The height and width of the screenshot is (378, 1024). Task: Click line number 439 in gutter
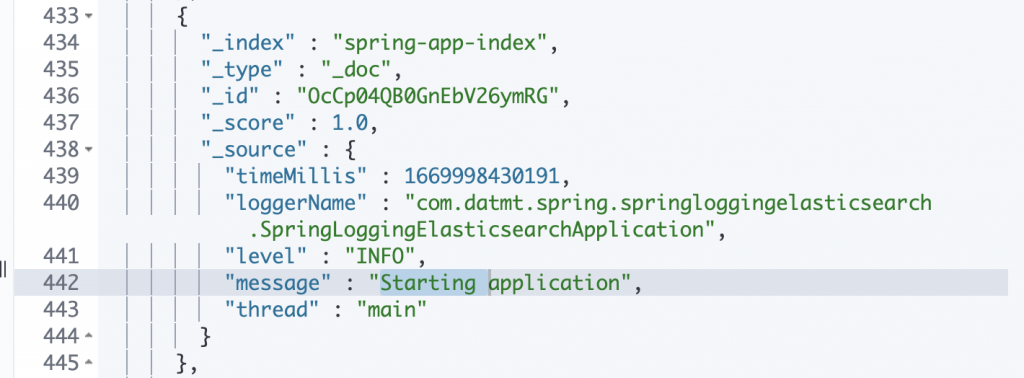point(61,176)
